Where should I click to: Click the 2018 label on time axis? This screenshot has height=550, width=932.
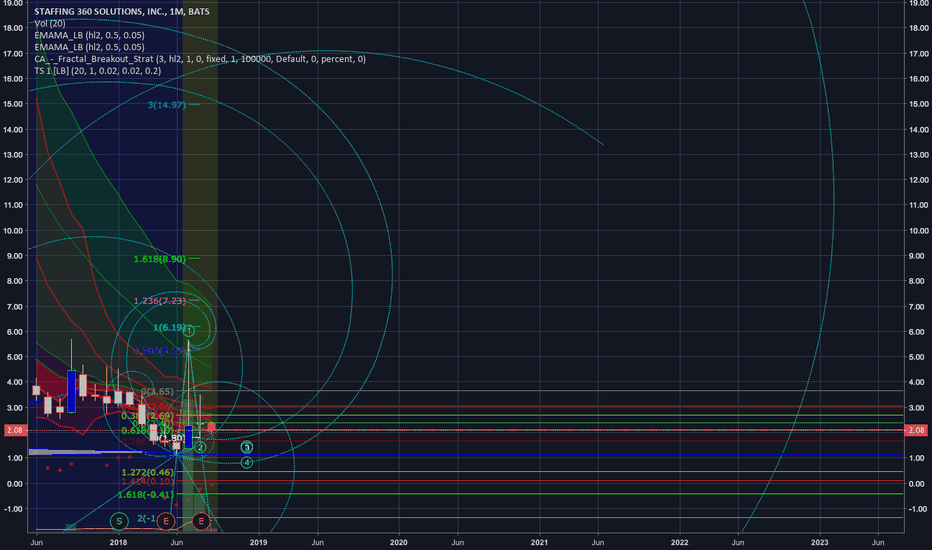[118, 542]
